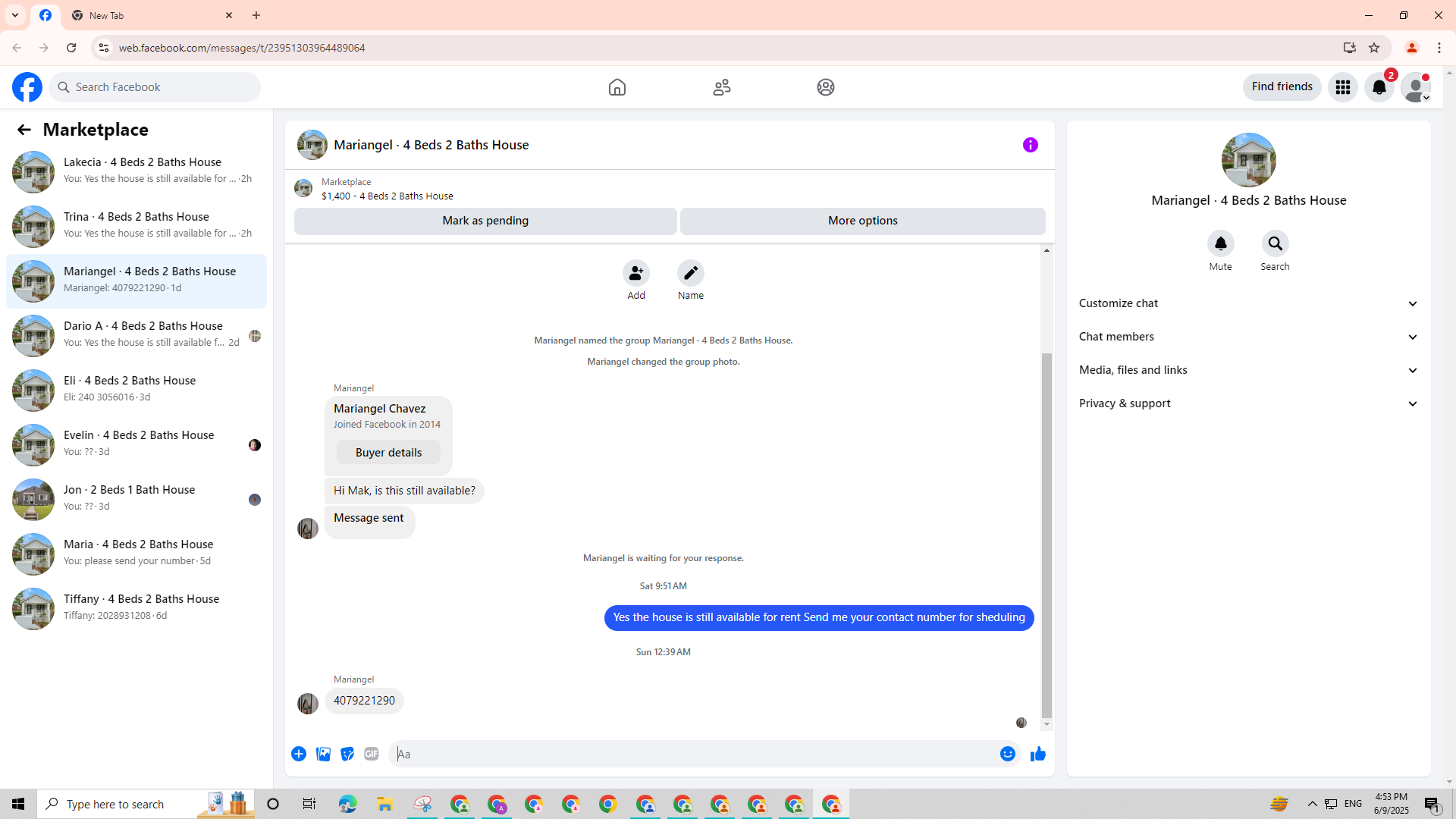Click Mark as pending button

pos(485,221)
